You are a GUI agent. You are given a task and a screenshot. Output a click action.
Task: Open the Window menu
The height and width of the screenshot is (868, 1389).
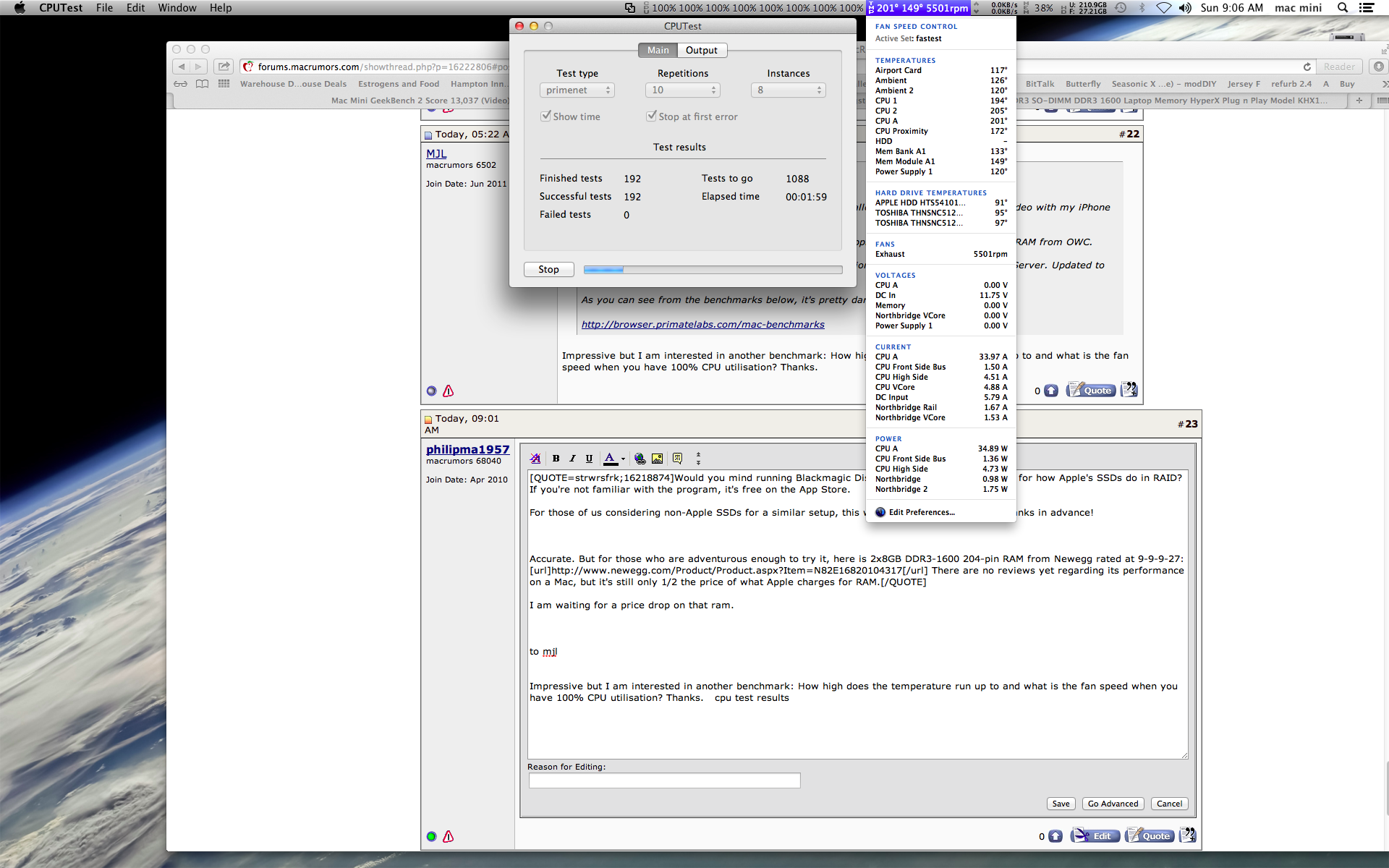177,8
